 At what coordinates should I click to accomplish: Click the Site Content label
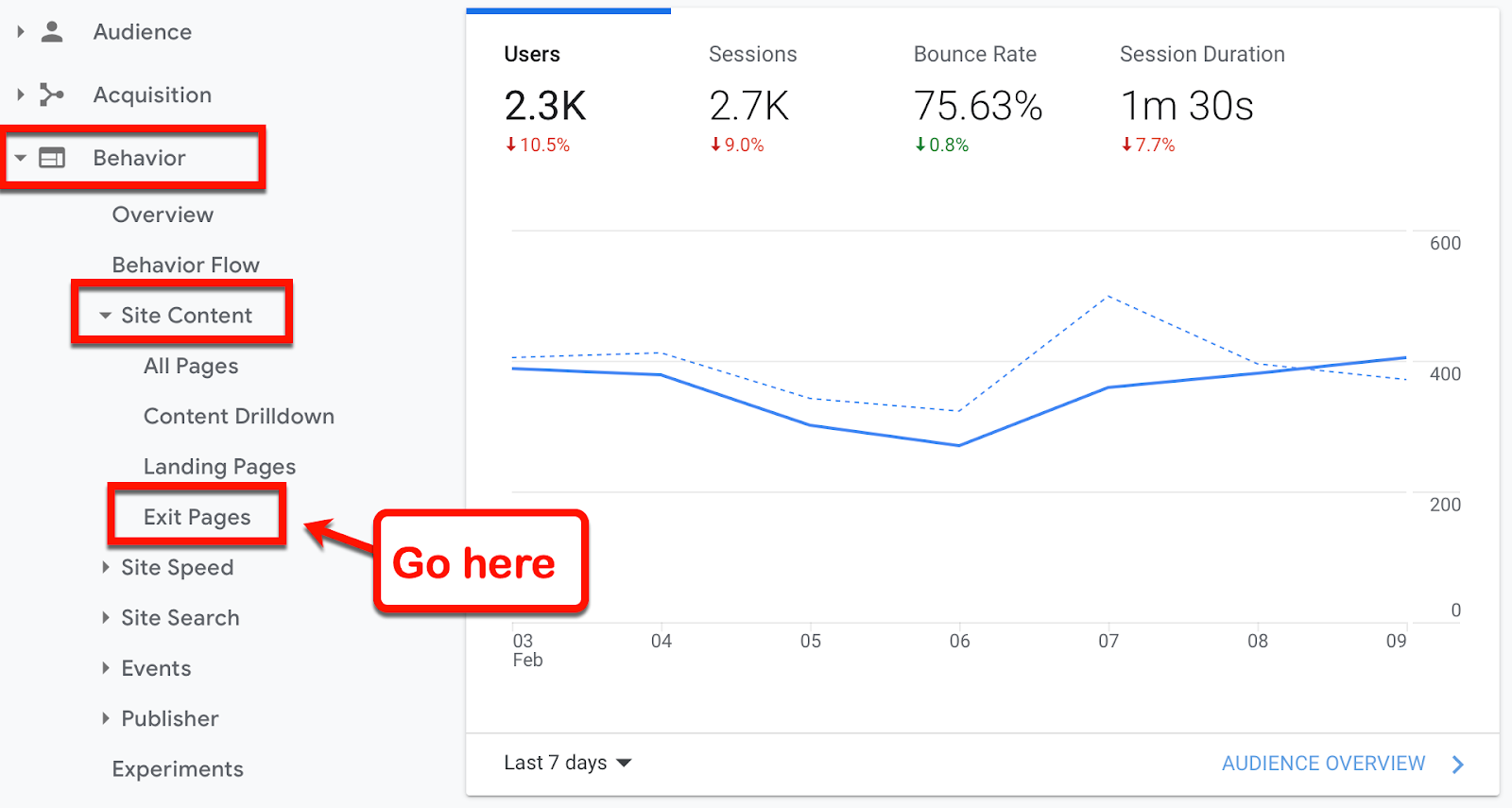coord(186,316)
